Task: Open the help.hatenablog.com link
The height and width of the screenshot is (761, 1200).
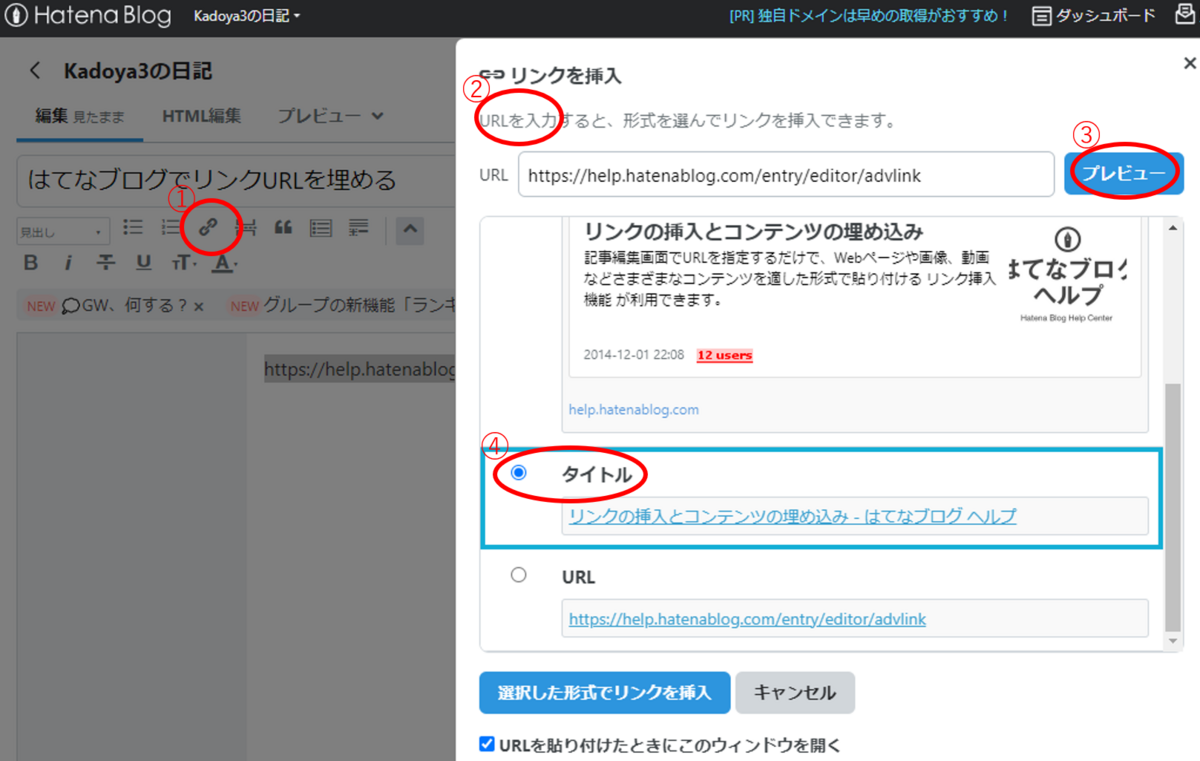Action: (633, 409)
